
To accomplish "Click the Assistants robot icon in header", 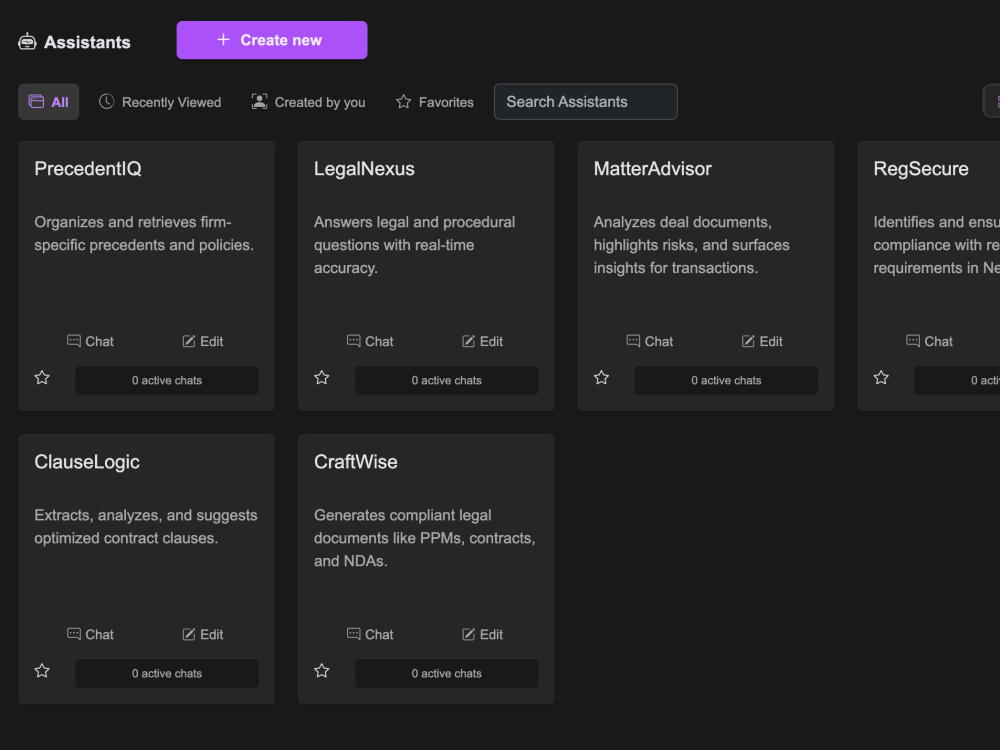I will pyautogui.click(x=27, y=42).
